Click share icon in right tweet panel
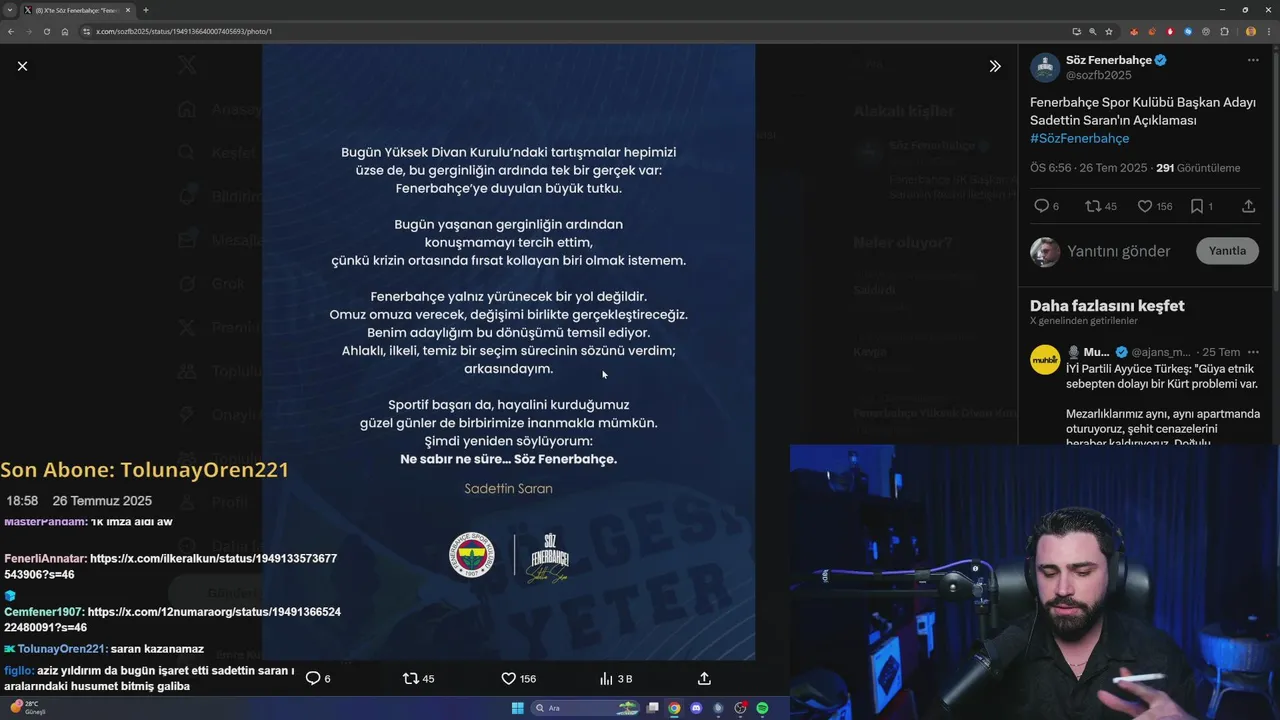The width and height of the screenshot is (1280, 720). 1248,206
